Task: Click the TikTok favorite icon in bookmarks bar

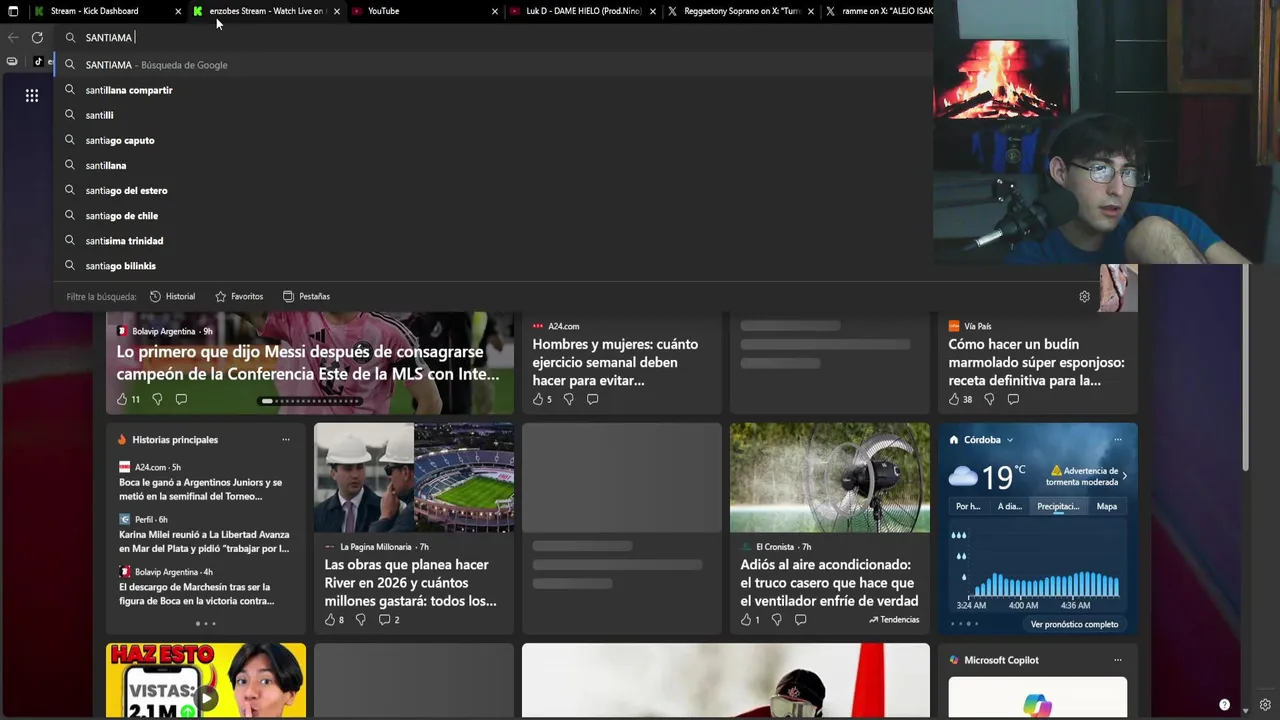Action: pyautogui.click(x=39, y=62)
